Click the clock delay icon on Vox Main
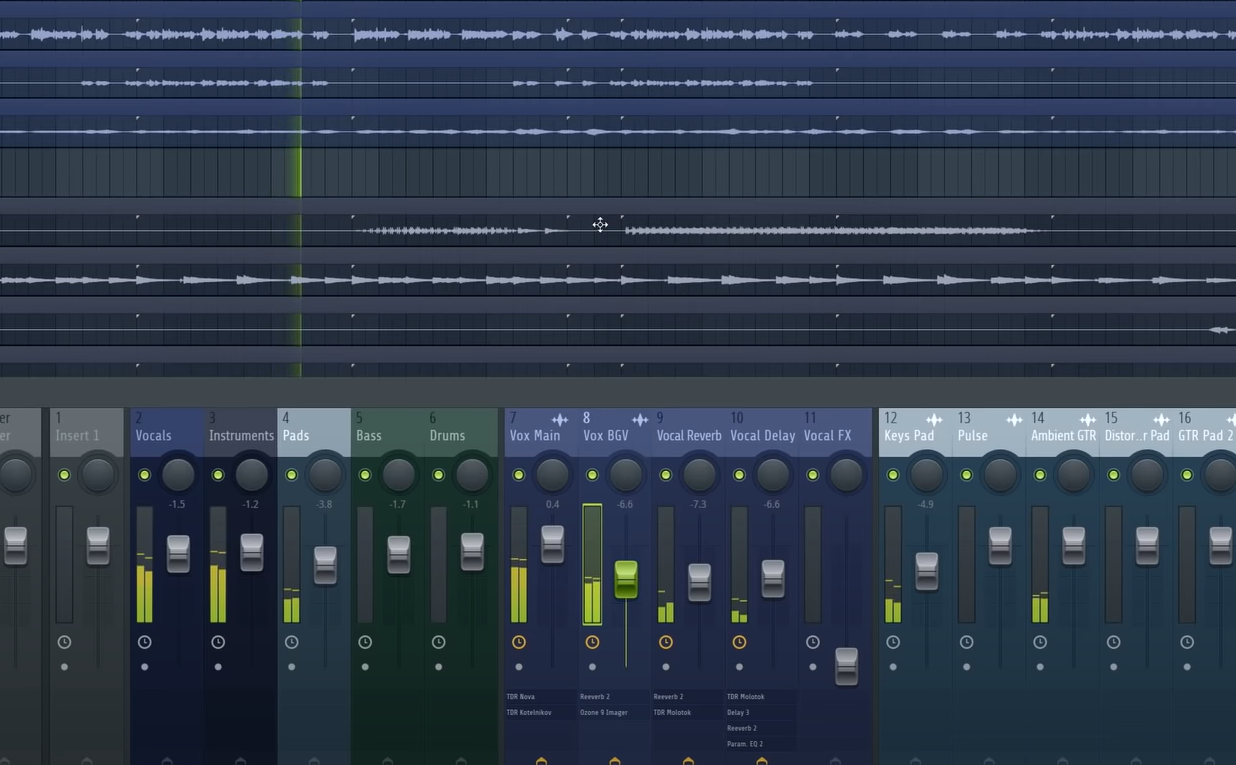This screenshot has height=765, width=1236. 519,642
